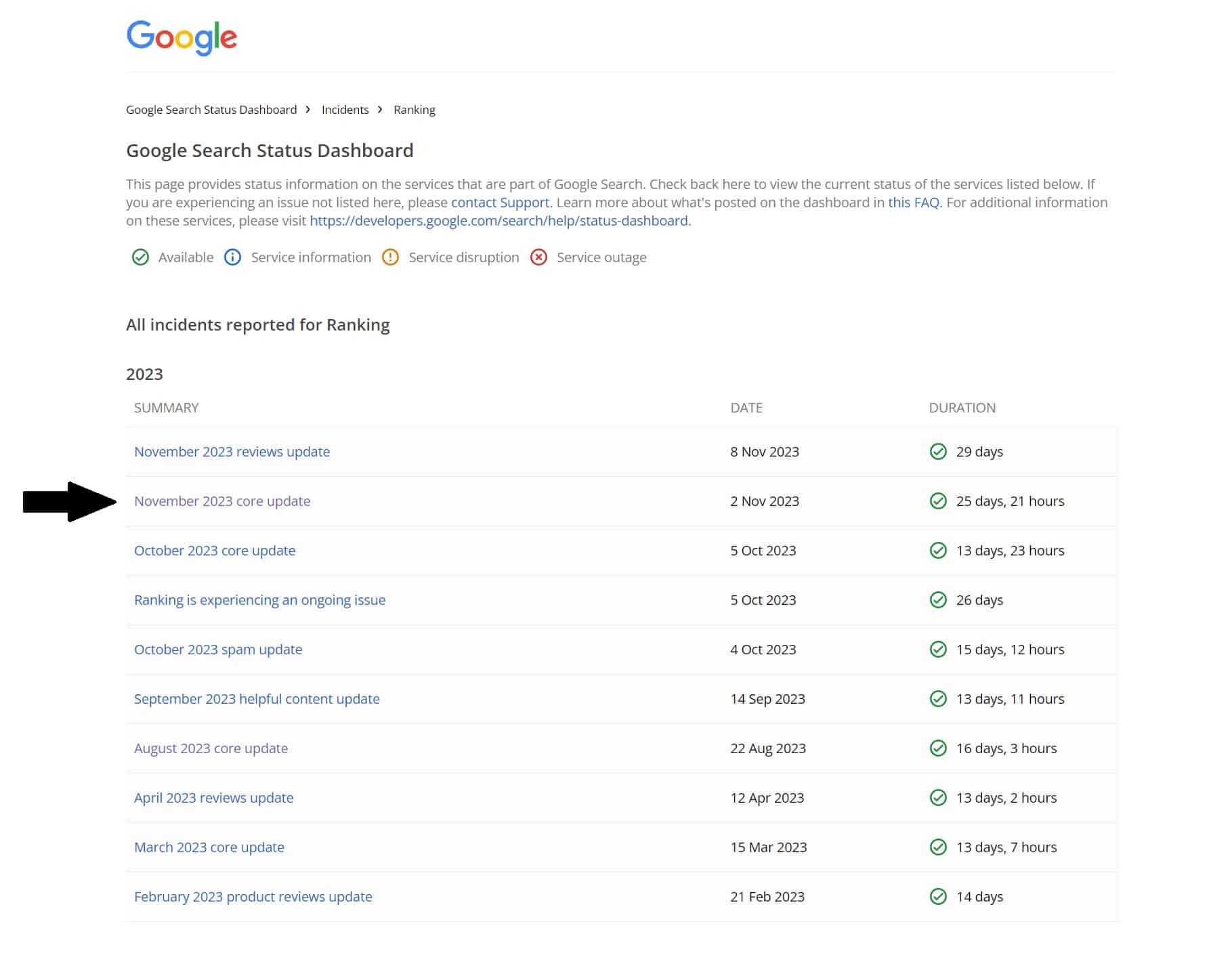Screen dimensions: 1232x953
Task: Click green check icon beside 15 days, 12 hours
Action: (938, 650)
